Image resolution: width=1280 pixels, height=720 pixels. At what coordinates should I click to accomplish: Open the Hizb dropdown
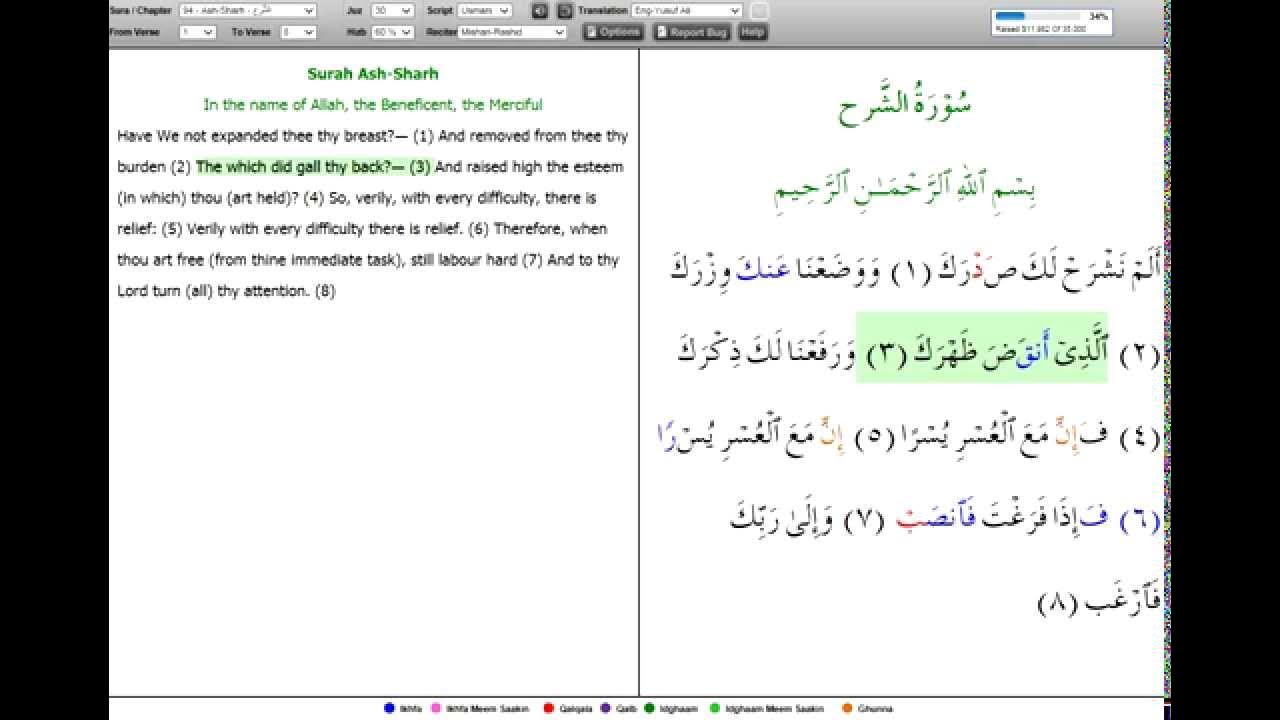392,32
